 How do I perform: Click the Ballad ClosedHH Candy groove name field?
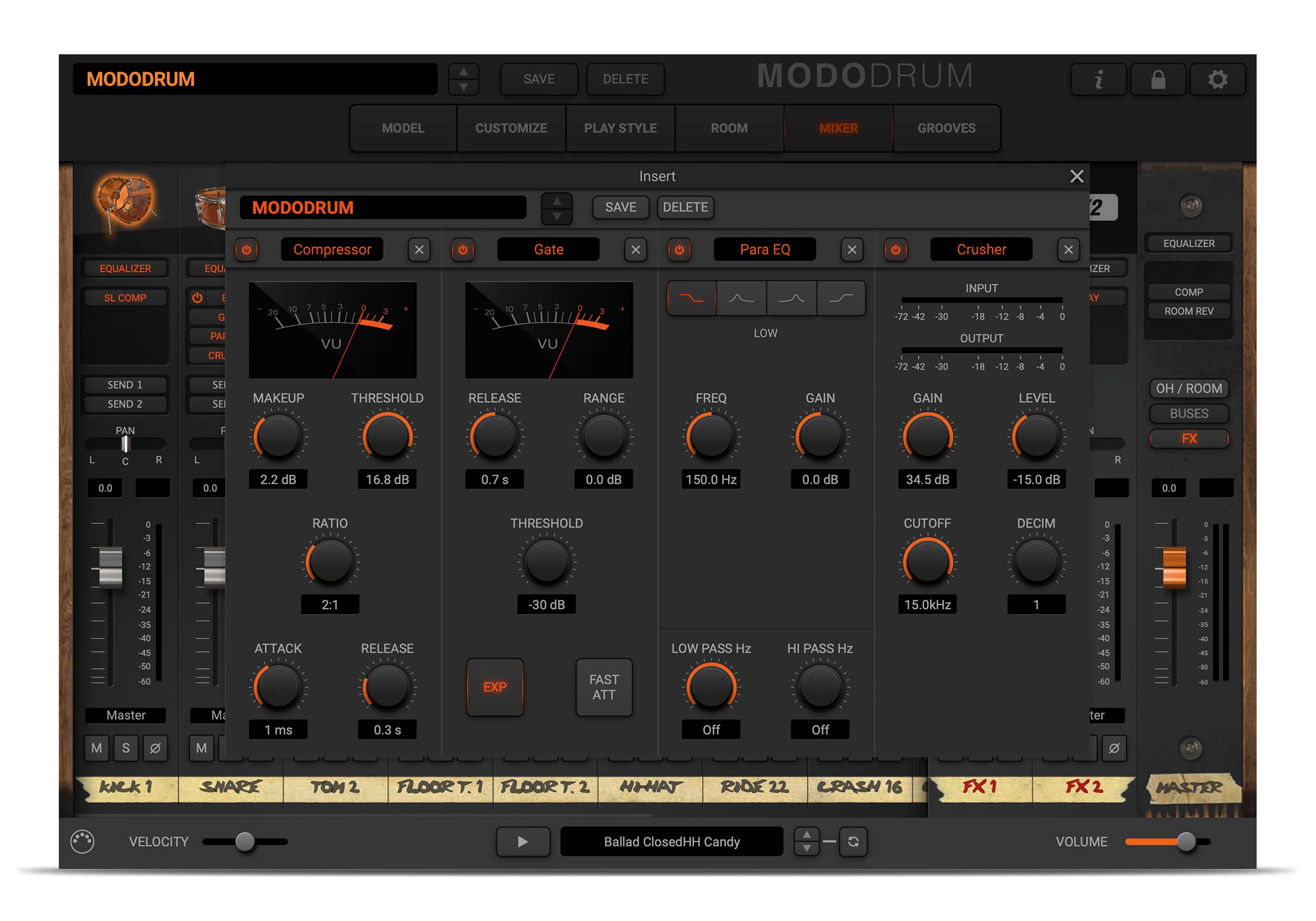click(672, 842)
